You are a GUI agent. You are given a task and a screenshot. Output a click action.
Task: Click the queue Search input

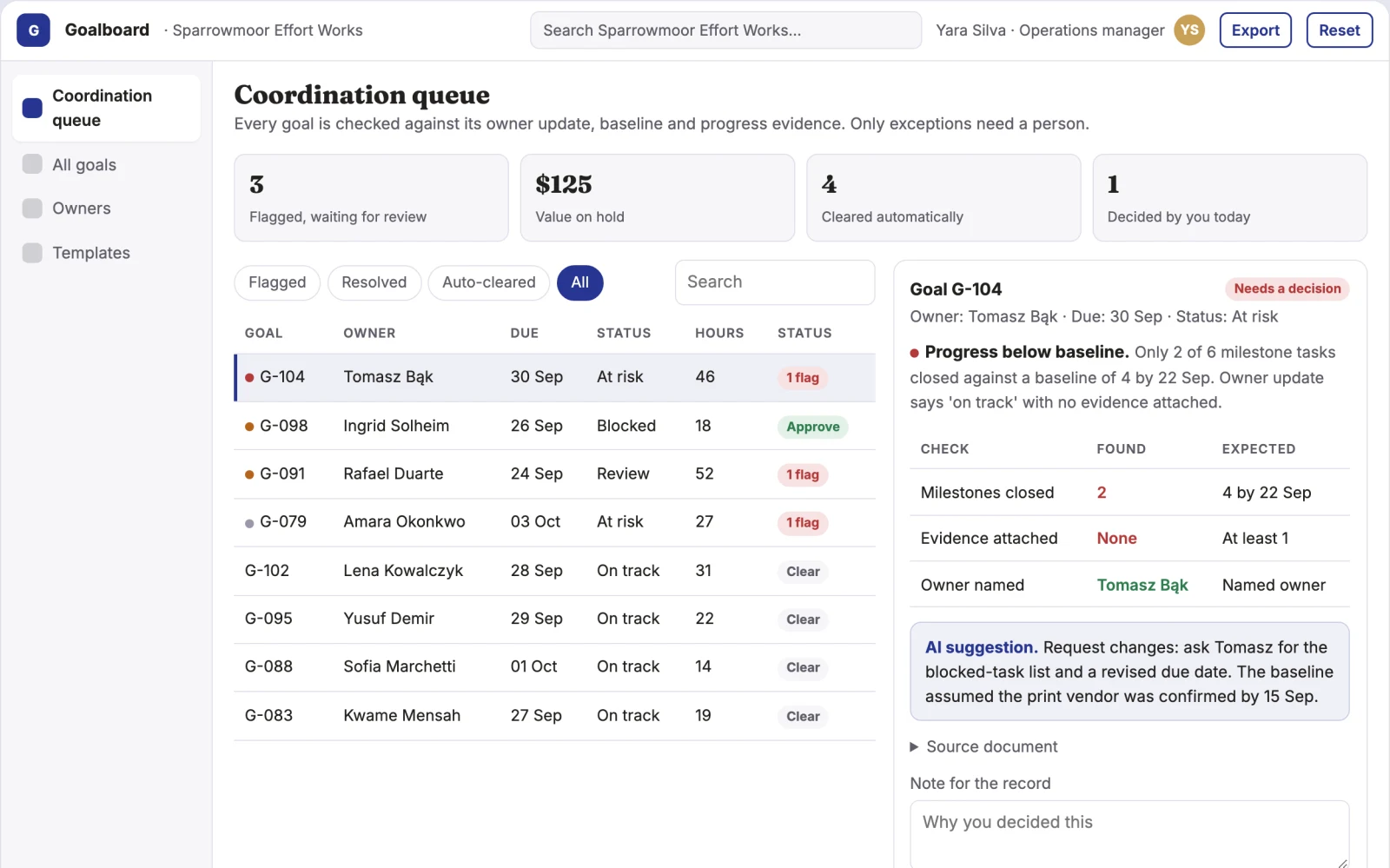(774, 282)
